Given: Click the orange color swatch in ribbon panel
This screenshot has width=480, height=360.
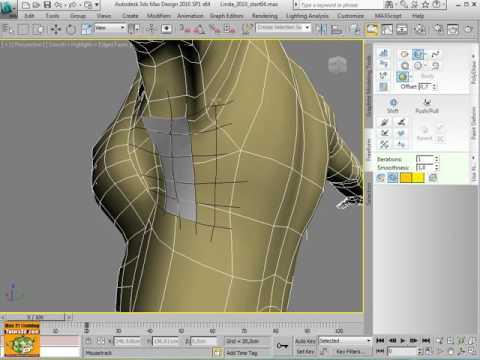Looking at the screenshot, I should 405,178.
